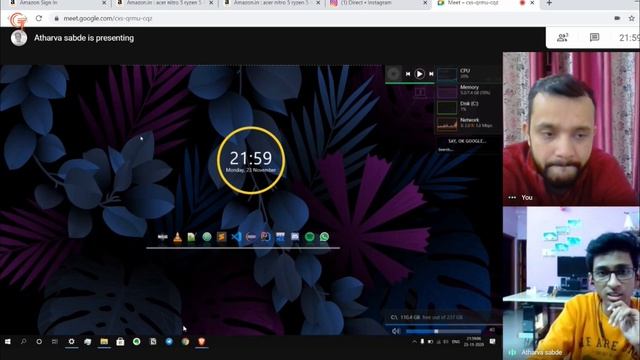Open the pink P app icon in dock

coord(265,237)
